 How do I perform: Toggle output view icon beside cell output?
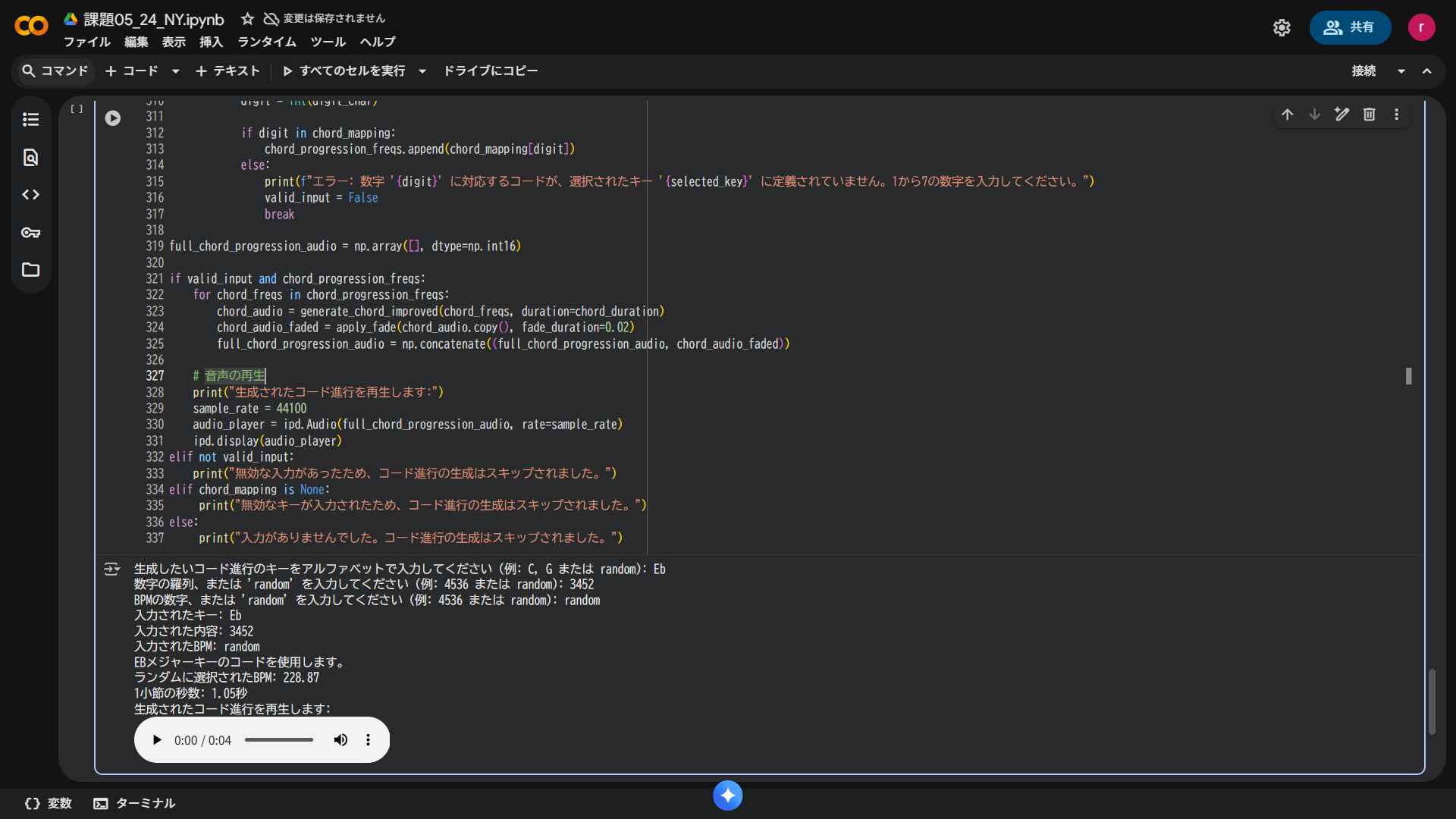(x=111, y=570)
